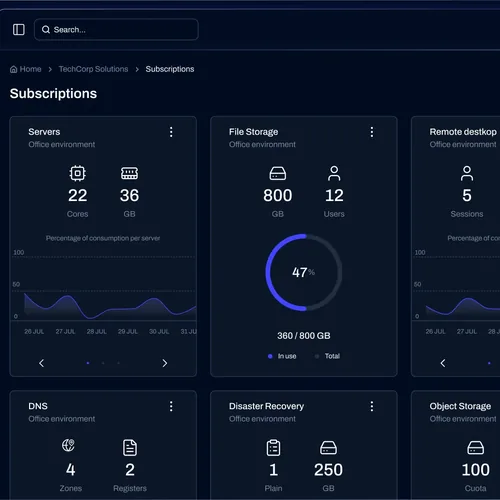Click the CPU cores icon in Servers
This screenshot has width=500, height=500.
pyautogui.click(x=78, y=173)
